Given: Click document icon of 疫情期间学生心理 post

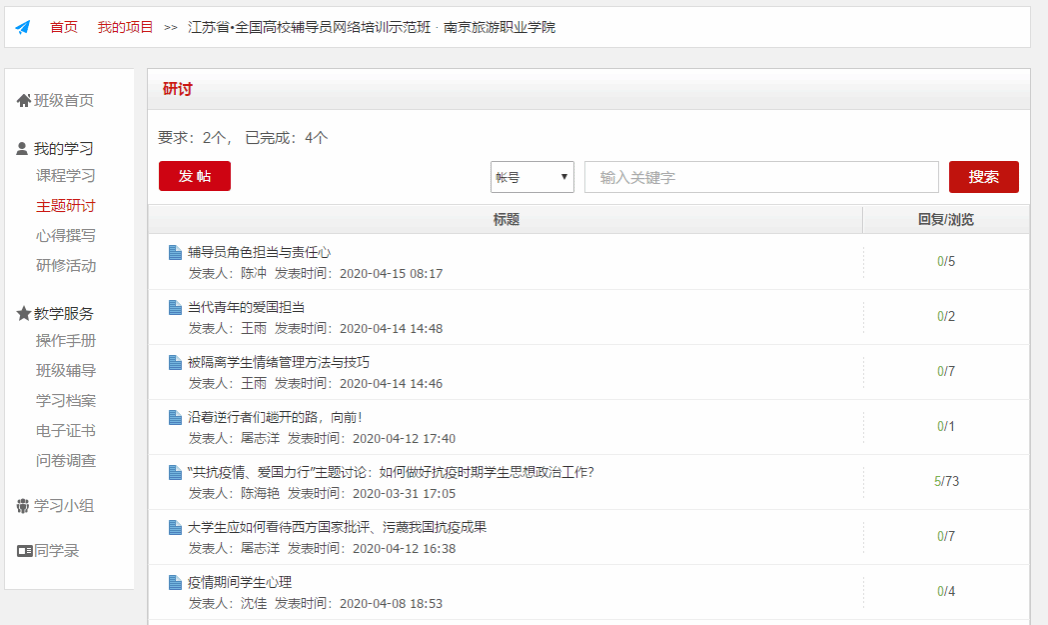Looking at the screenshot, I should pos(176,583).
